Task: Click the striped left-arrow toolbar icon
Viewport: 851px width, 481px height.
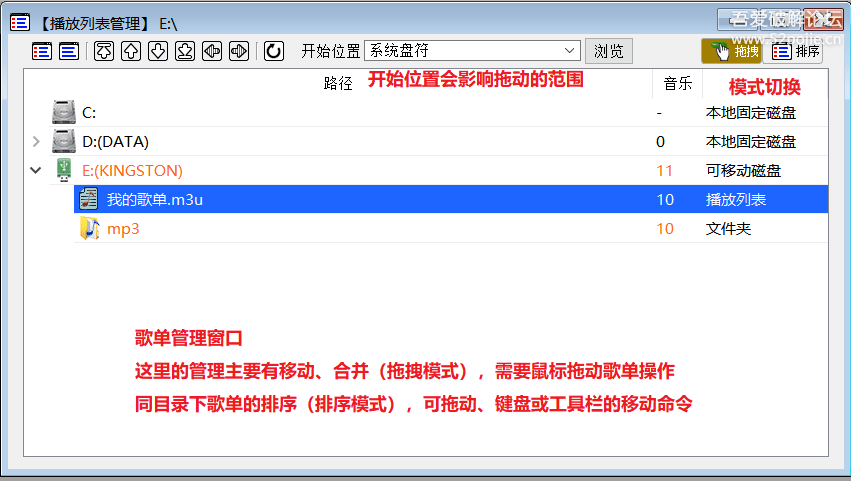Action: [212, 51]
